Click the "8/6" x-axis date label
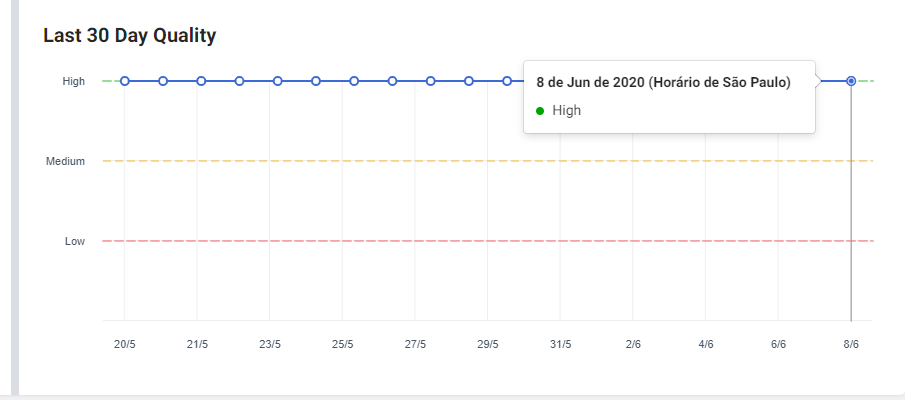Viewport: 905px width, 400px height. pyautogui.click(x=851, y=345)
